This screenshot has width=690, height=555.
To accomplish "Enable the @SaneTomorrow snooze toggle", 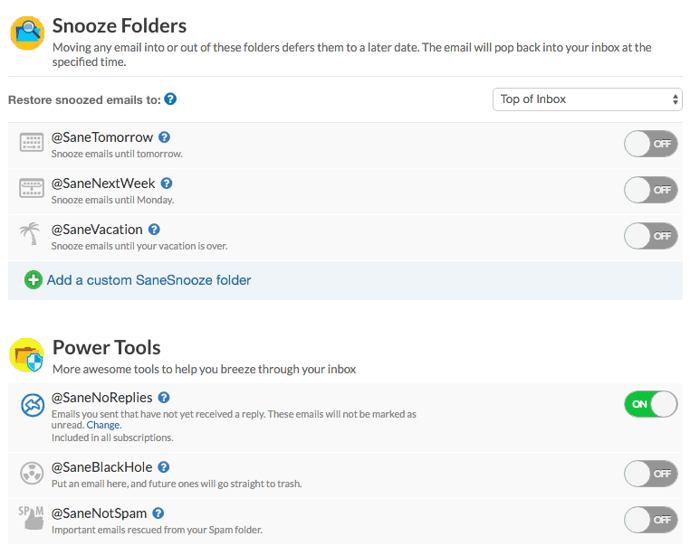I will point(650,144).
